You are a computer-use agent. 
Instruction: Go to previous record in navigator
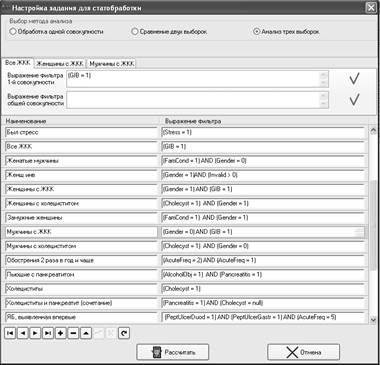point(23,333)
